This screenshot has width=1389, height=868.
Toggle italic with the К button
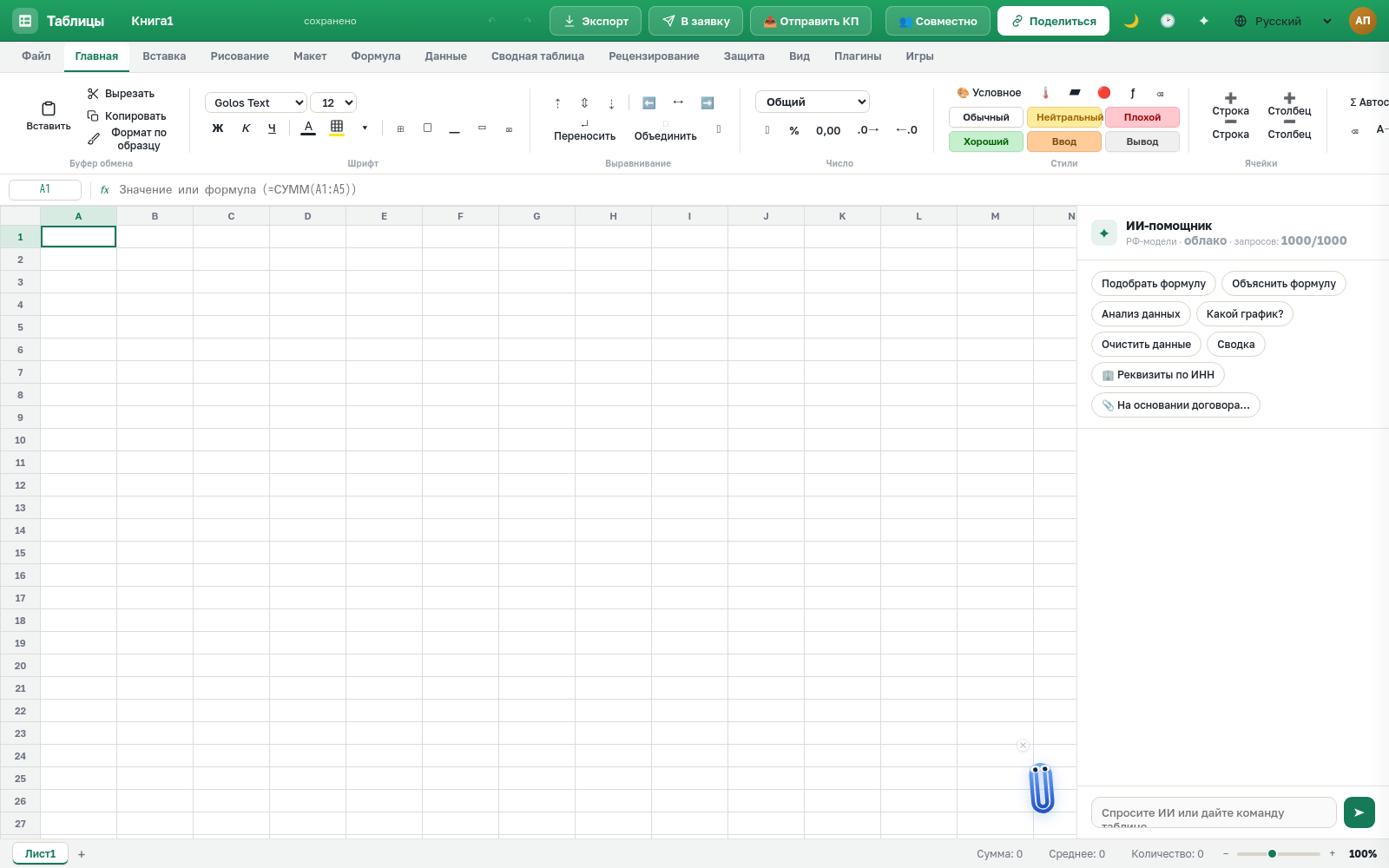click(246, 128)
